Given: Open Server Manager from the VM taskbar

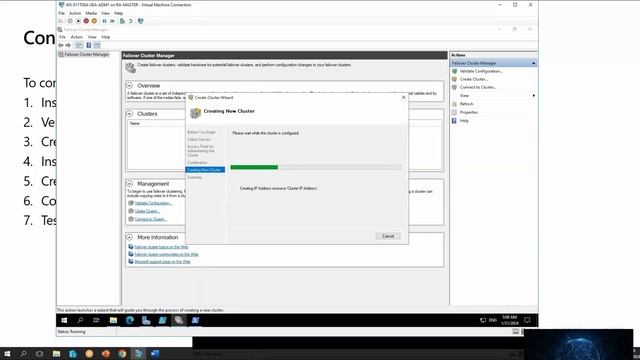Looking at the screenshot, I should [146, 320].
